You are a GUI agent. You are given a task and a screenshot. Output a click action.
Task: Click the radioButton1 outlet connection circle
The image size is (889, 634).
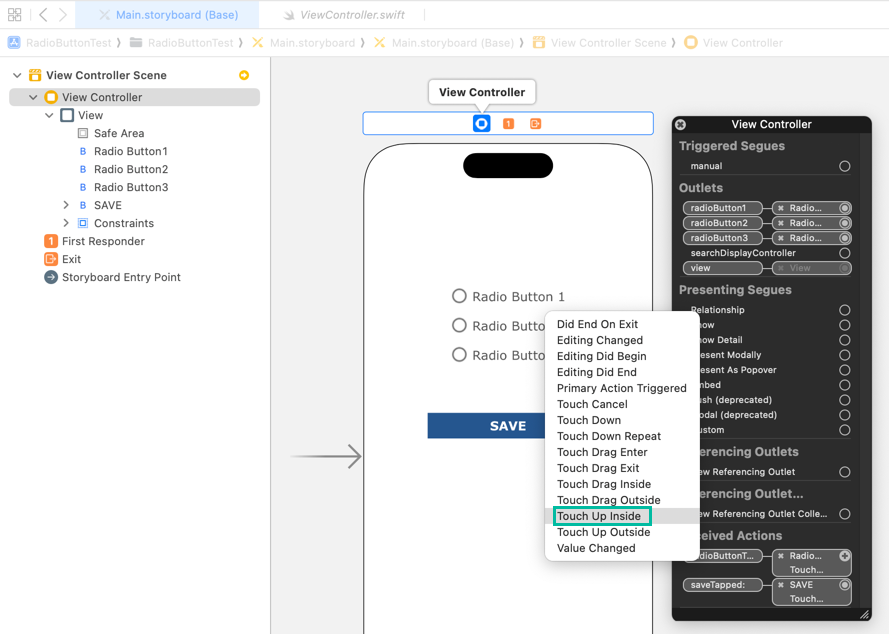point(845,208)
